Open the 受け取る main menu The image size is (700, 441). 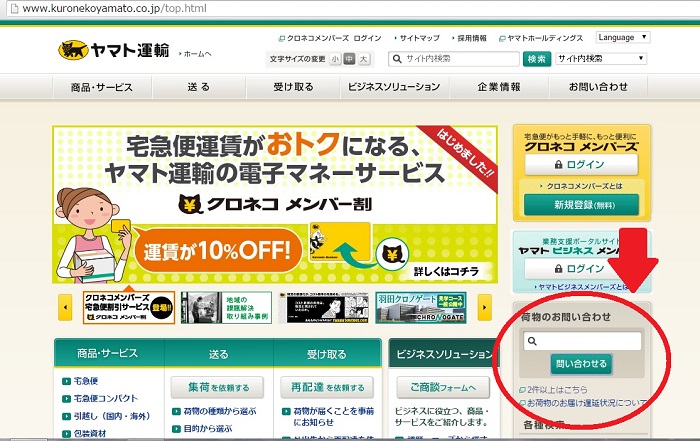coord(293,87)
